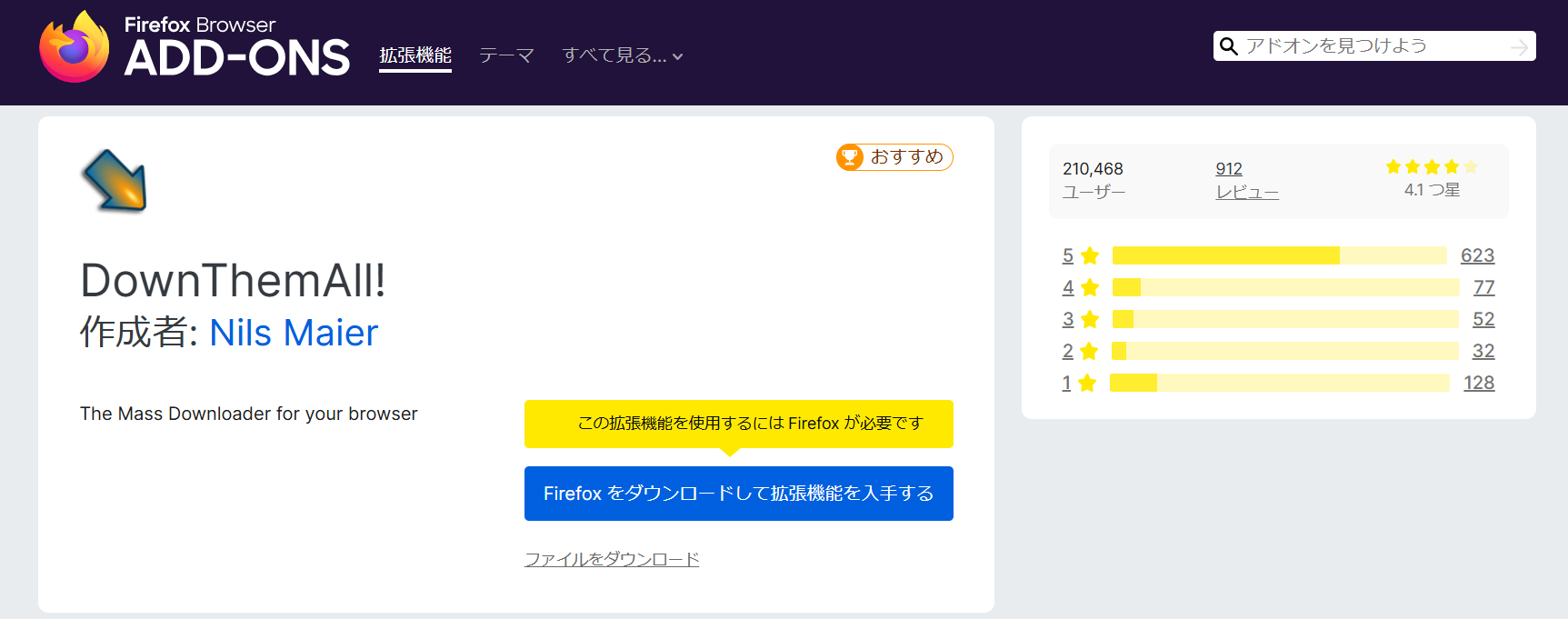Click the DownThemAll! heading text

pos(233,280)
